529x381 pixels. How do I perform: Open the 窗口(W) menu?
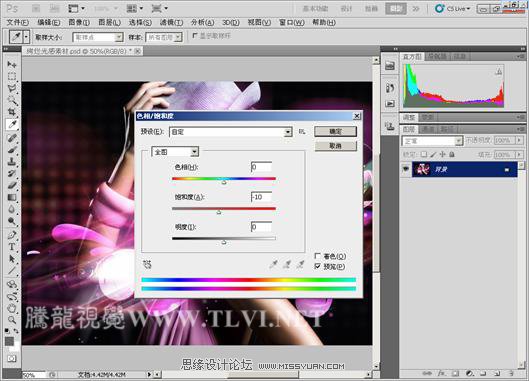(292, 22)
